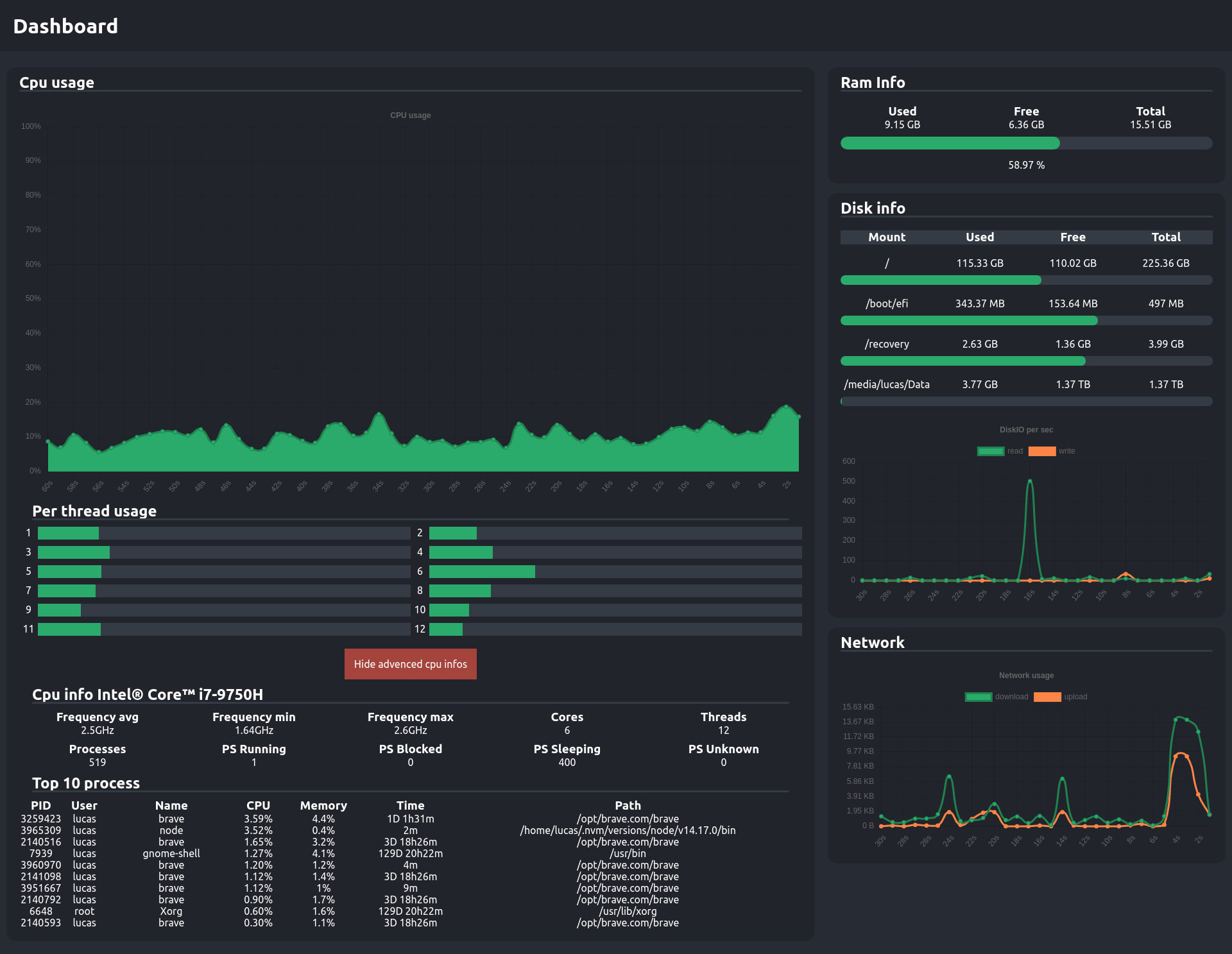Click the /recovery disk usage bar
Screen dimensions: 1232x954
click(x=1026, y=361)
